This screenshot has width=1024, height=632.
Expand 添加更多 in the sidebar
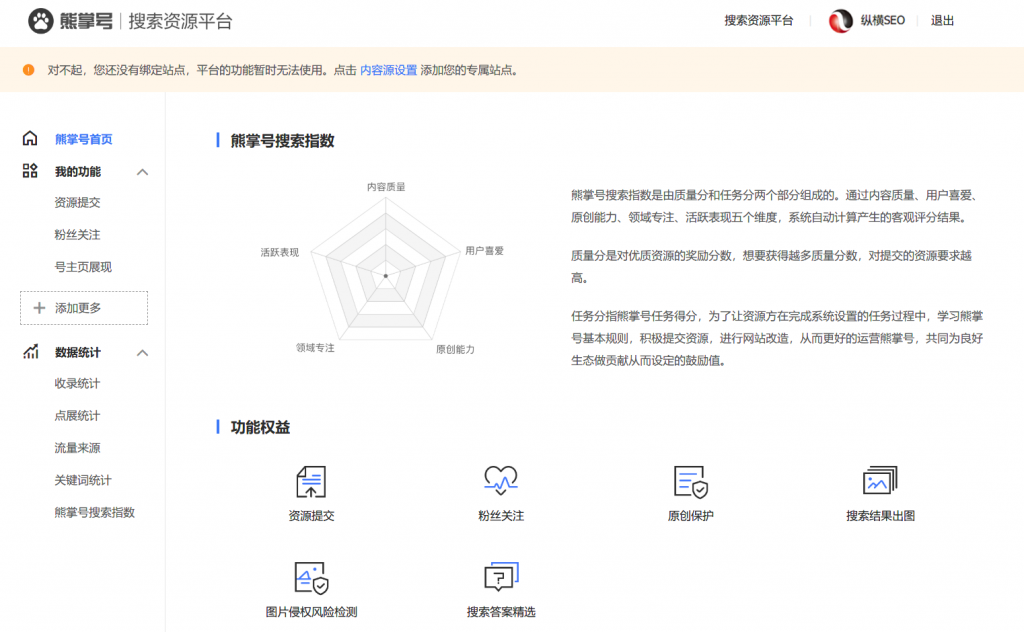click(83, 308)
